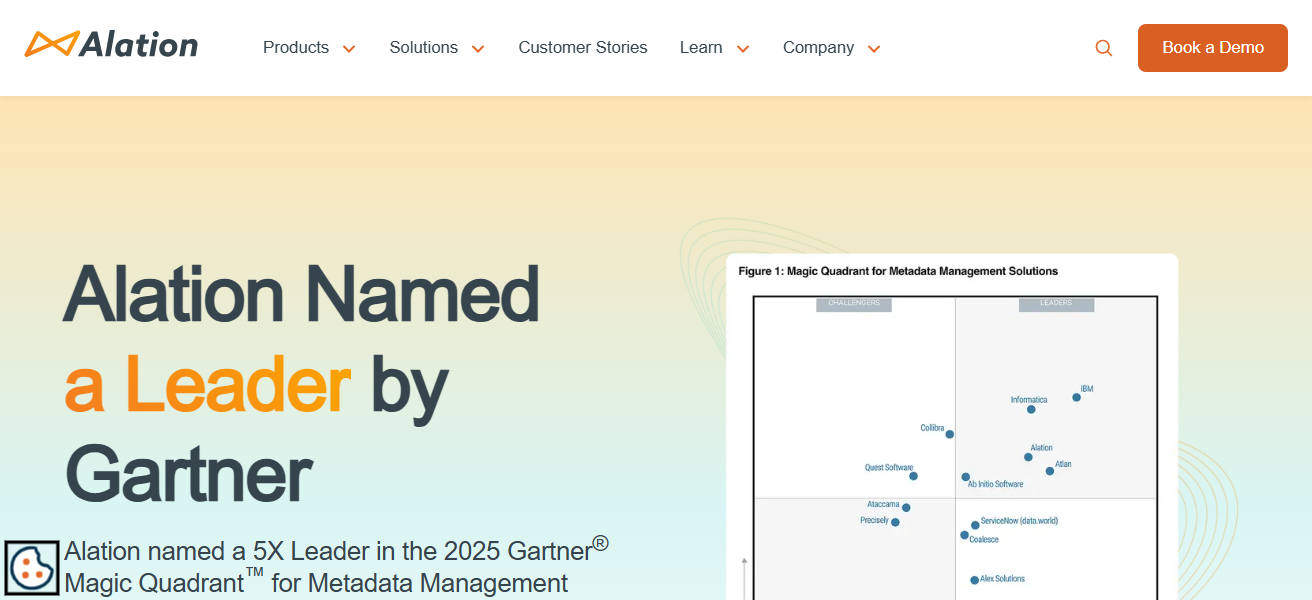Viewport: 1312px width, 600px height.
Task: Expand the Learn chevron arrow
Action: (743, 49)
